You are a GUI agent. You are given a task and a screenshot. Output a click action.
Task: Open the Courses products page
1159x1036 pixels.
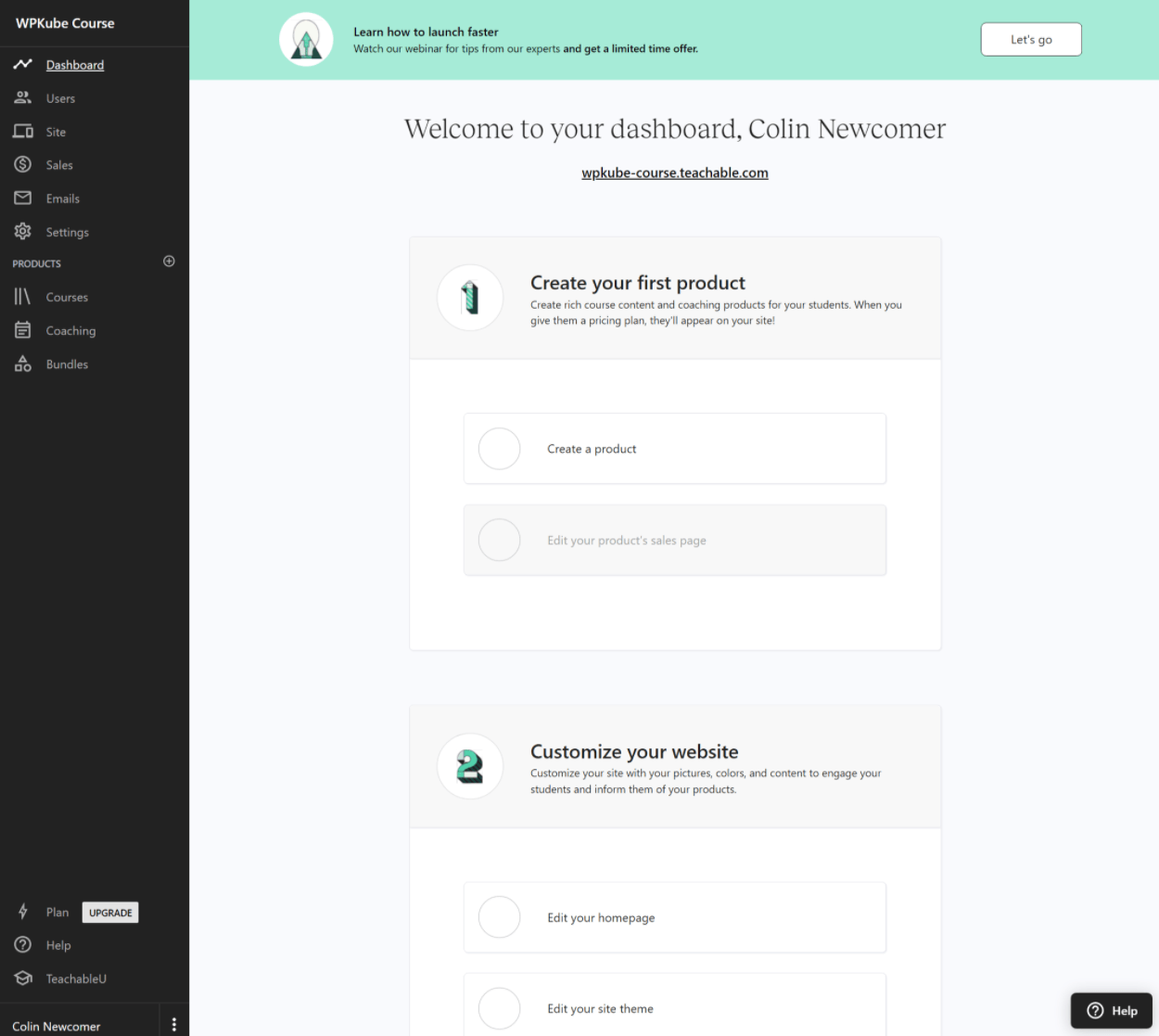tap(67, 297)
